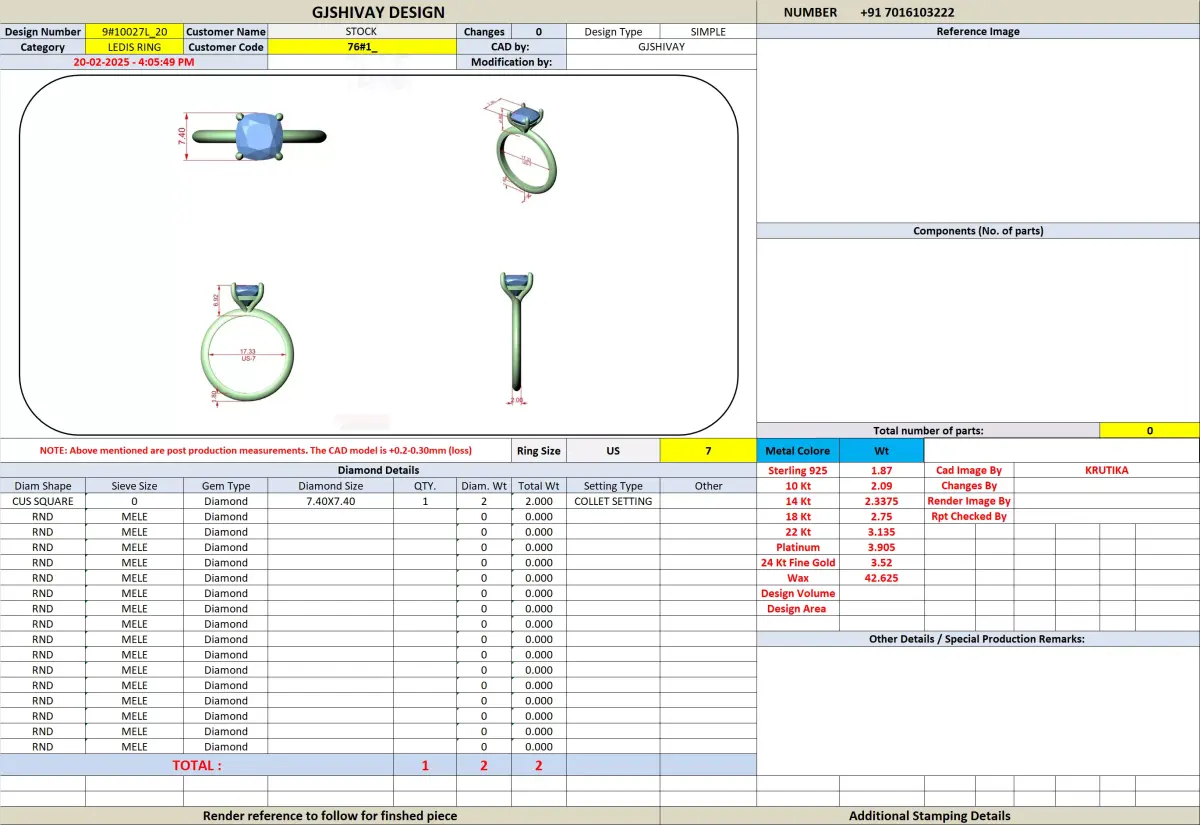
Task: Click the Diamond Details section header
Action: (378, 470)
